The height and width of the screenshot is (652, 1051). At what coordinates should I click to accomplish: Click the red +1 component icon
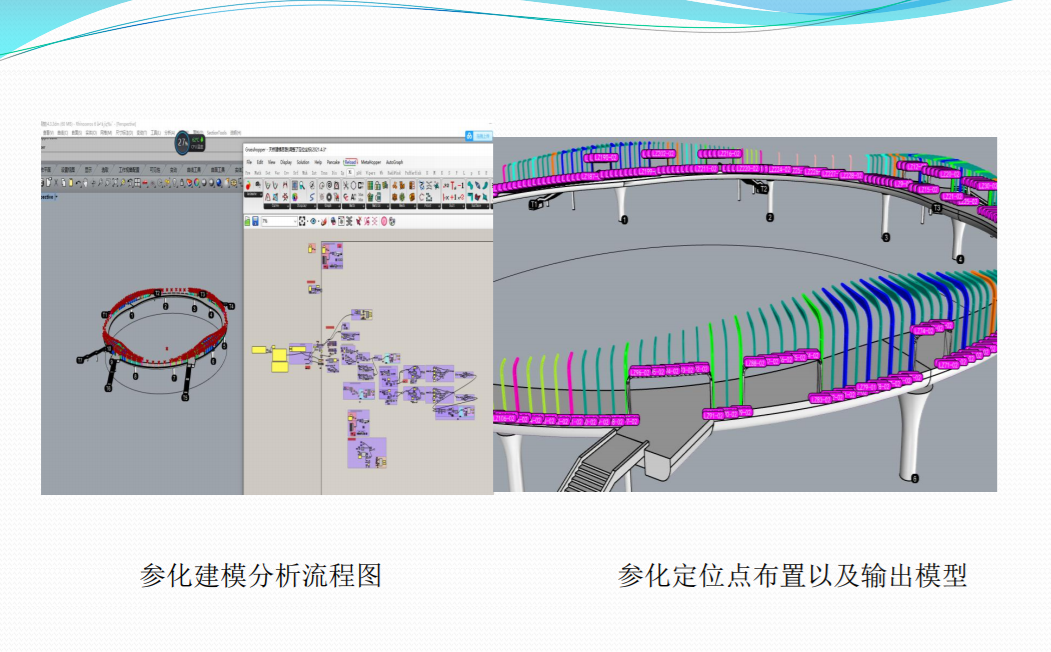tap(453, 197)
